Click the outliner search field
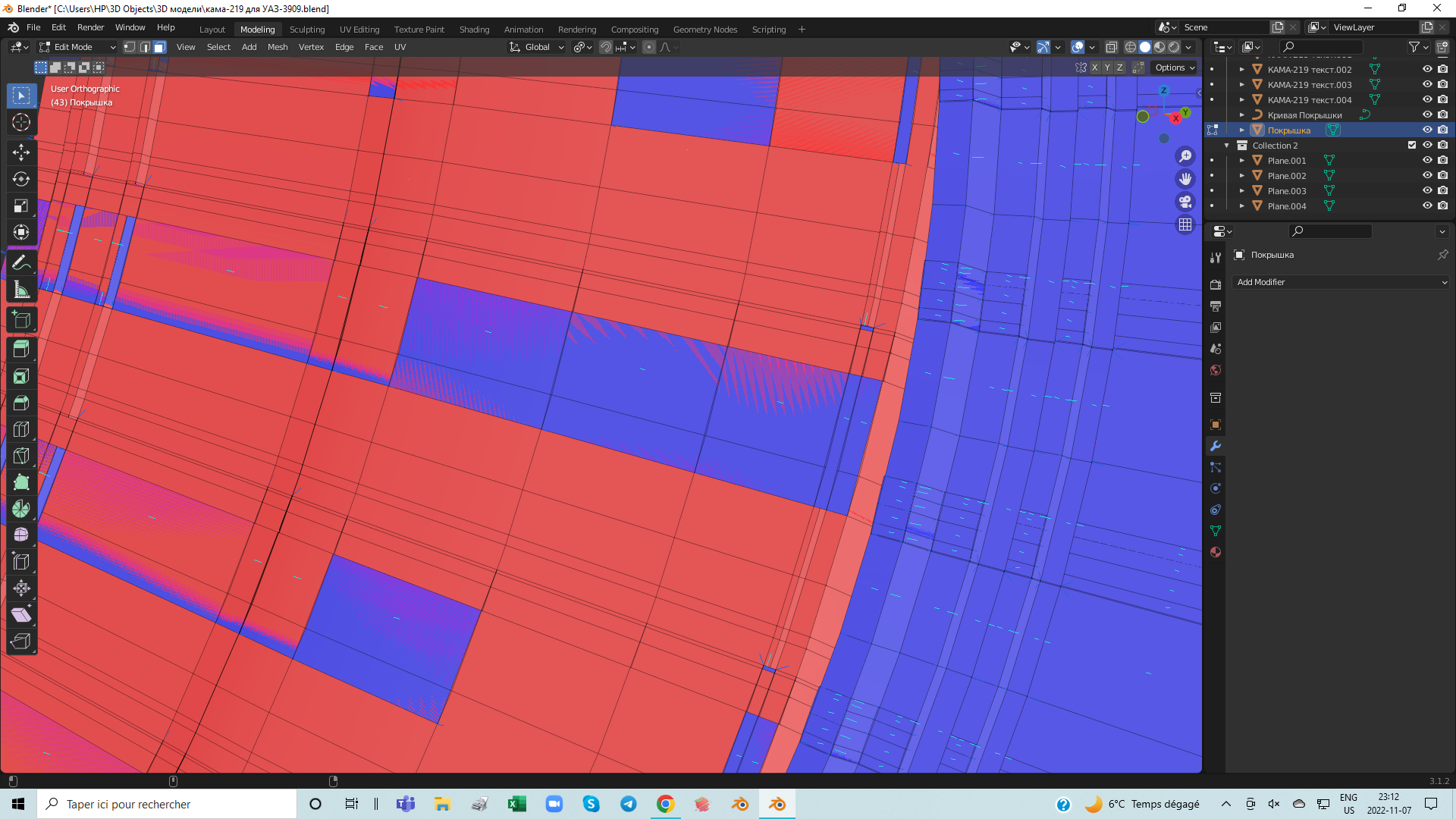Screen dimensions: 1456x819 coord(1323,47)
